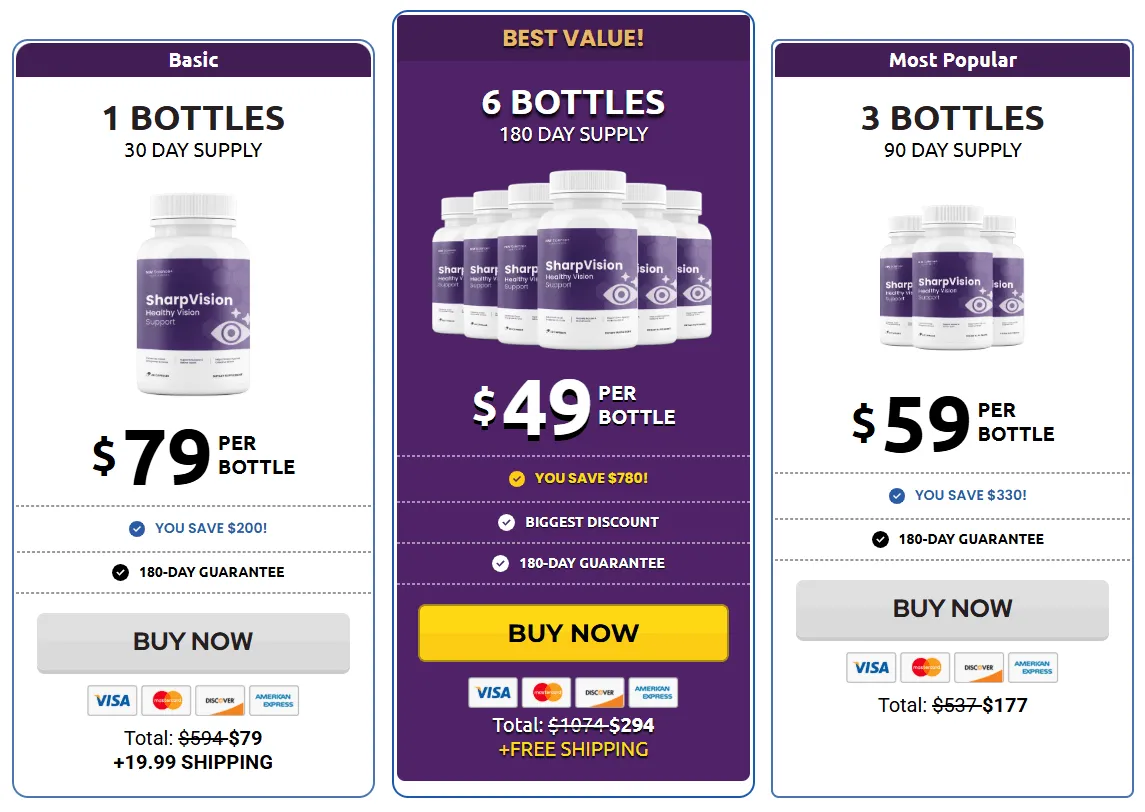Click Mastercard icon under 6 bottles plan
The height and width of the screenshot is (812, 1145).
tap(546, 692)
